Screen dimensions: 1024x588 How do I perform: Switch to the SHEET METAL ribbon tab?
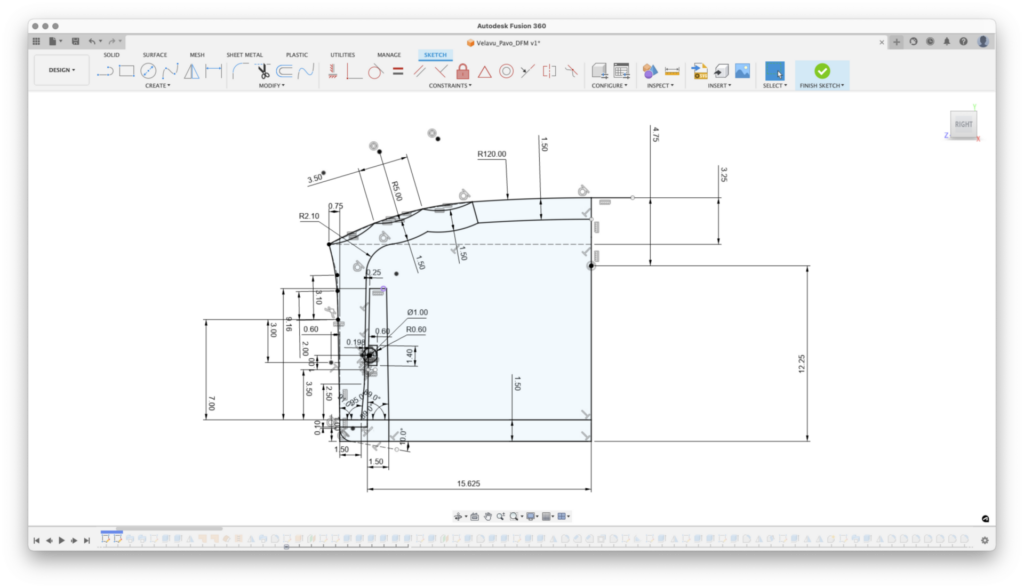coord(243,55)
